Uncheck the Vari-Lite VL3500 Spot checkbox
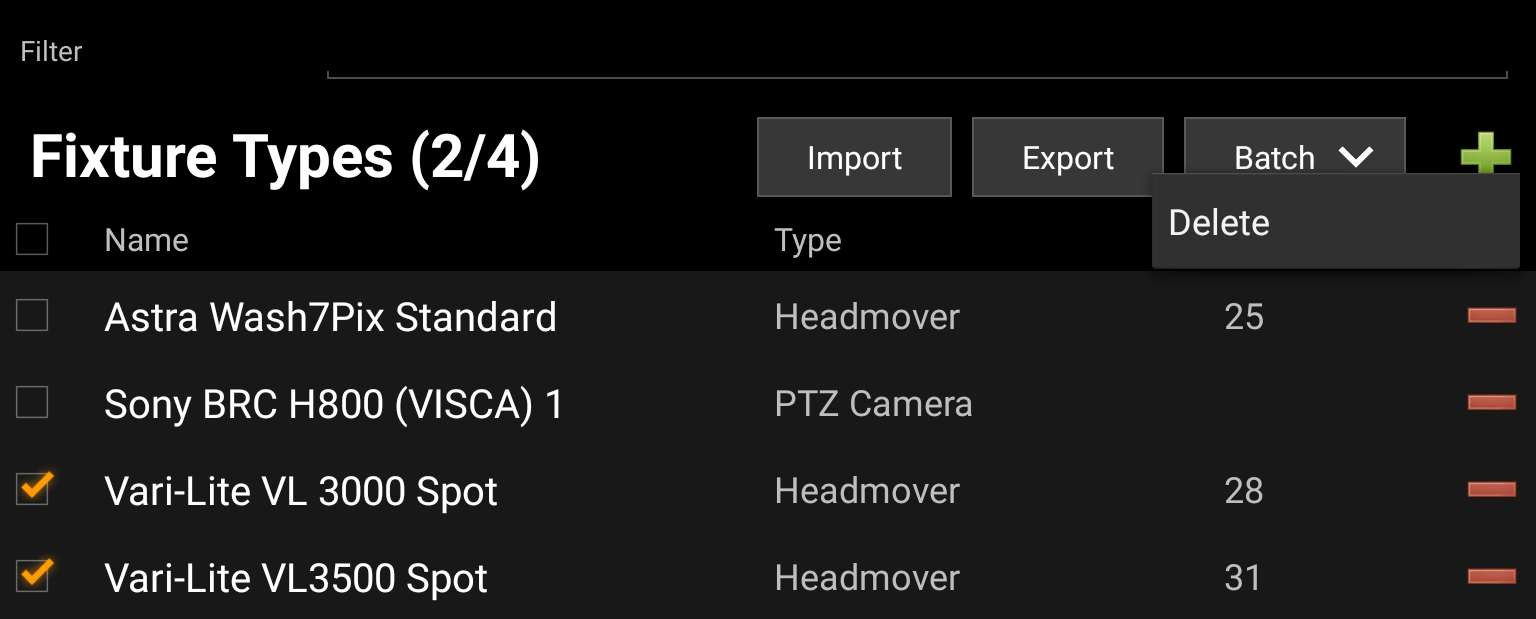This screenshot has height=619, width=1536. pyautogui.click(x=31, y=577)
